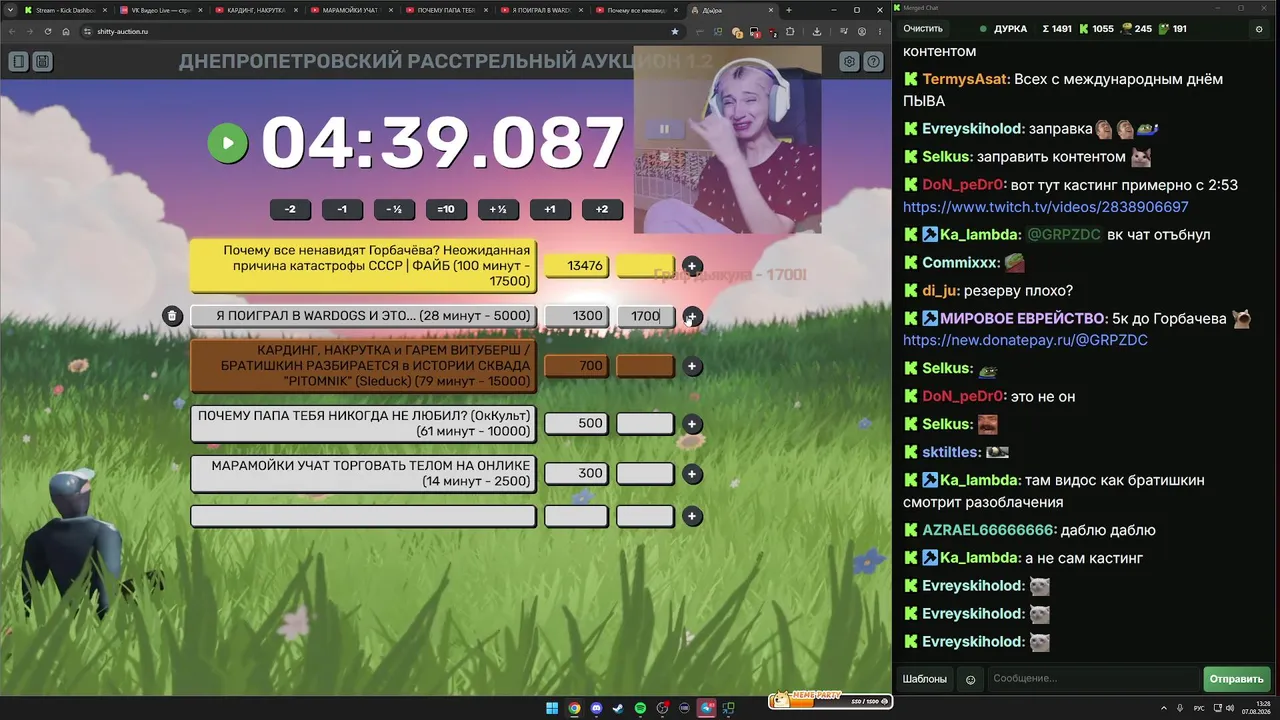Send the chat message with Отправить
This screenshot has height=720, width=1280.
1237,679
